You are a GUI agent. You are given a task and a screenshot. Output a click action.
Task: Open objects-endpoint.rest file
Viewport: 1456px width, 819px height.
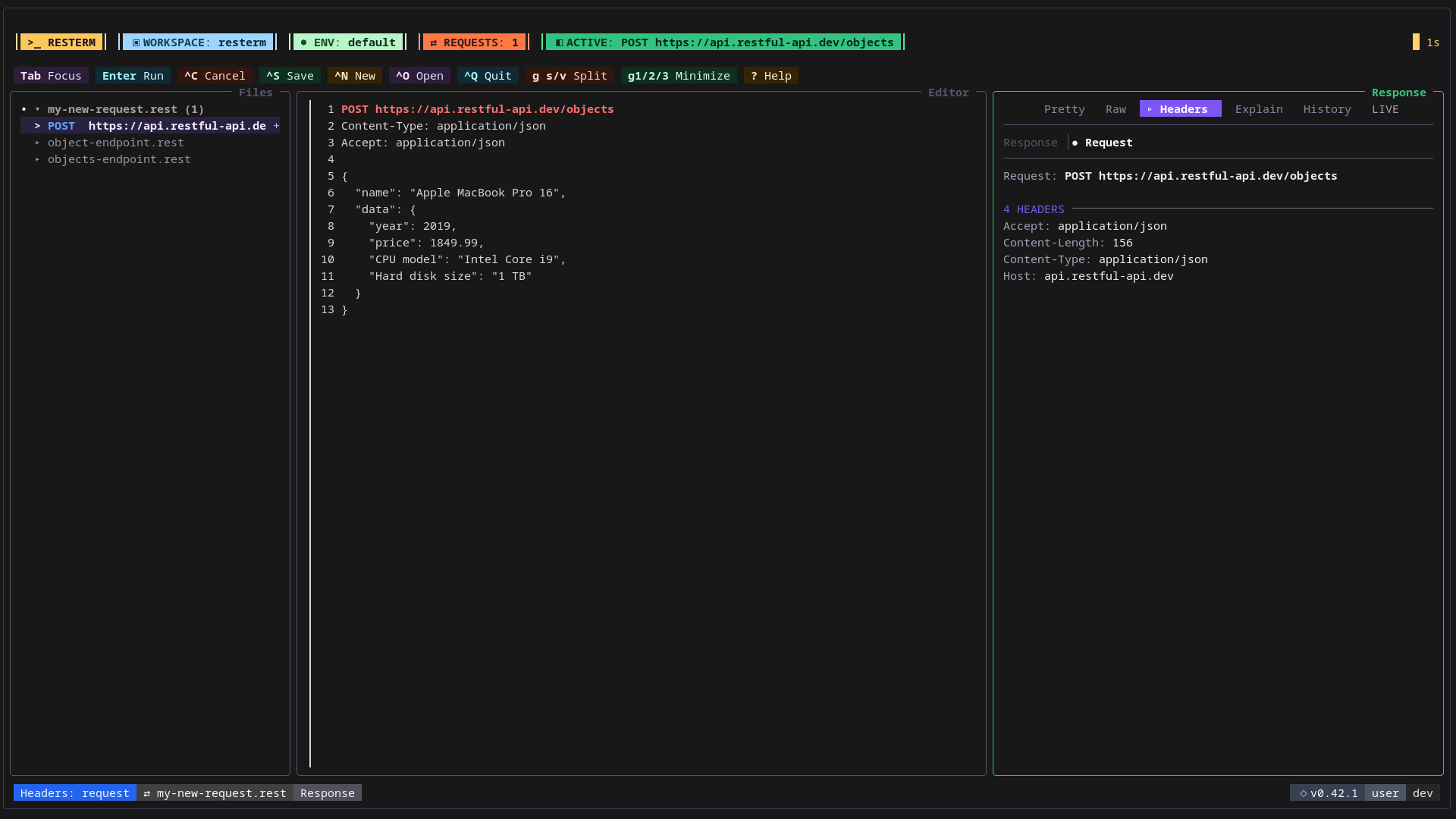click(x=119, y=159)
